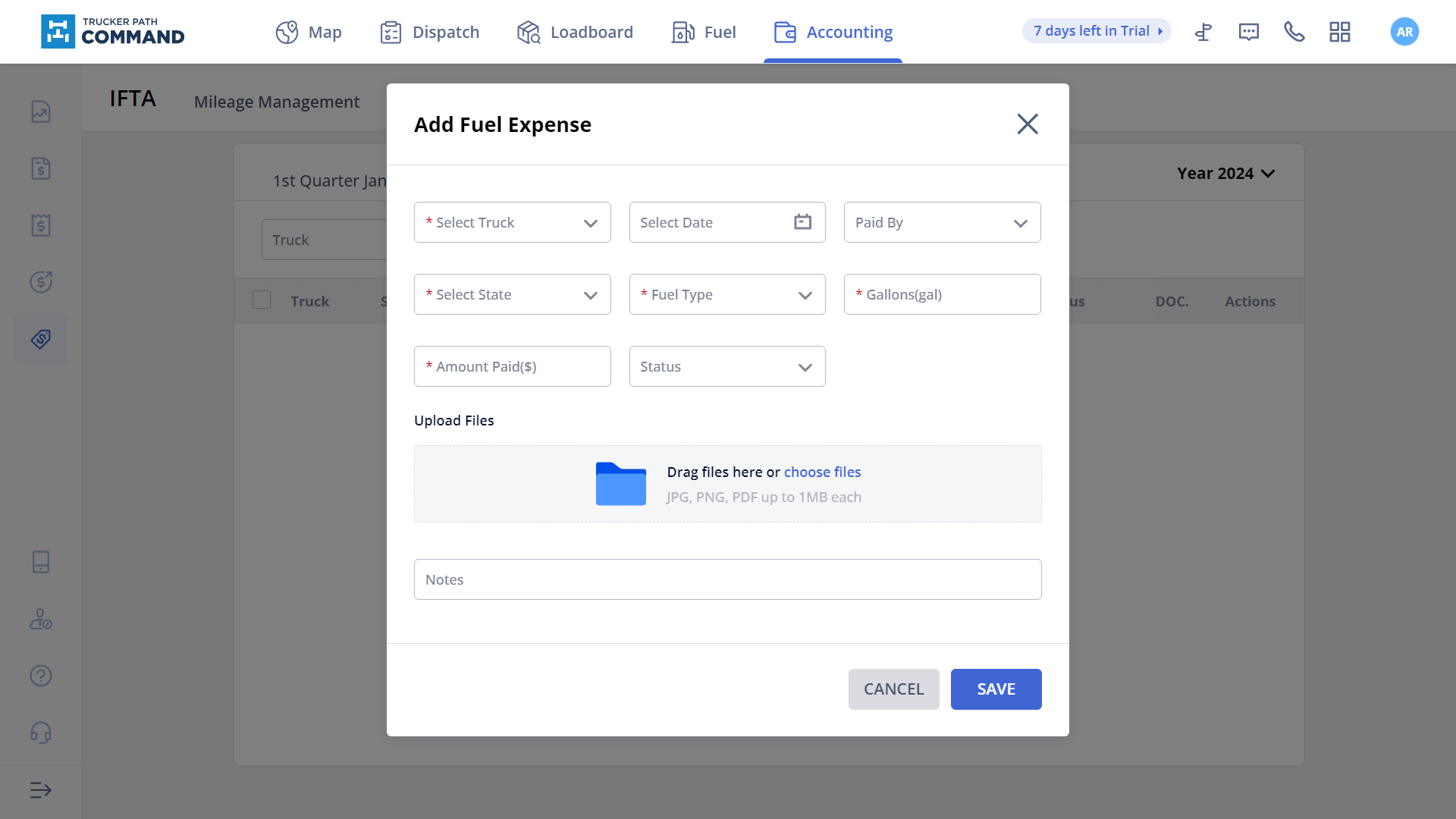The image size is (1456, 819).
Task: Open the apps grid icon in header
Action: point(1340,32)
